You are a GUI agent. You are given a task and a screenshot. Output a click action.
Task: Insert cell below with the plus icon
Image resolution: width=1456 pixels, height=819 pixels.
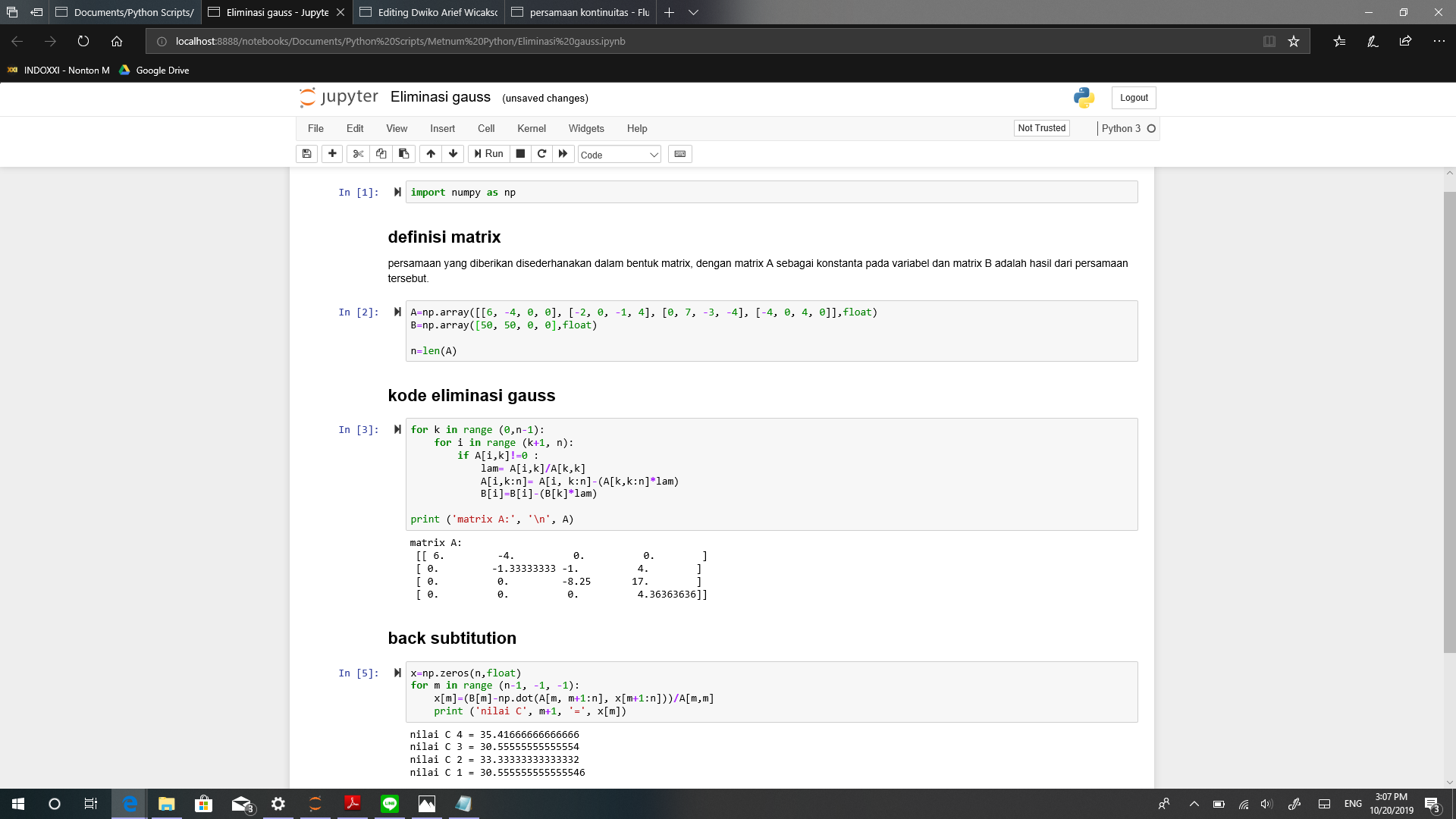click(x=332, y=154)
